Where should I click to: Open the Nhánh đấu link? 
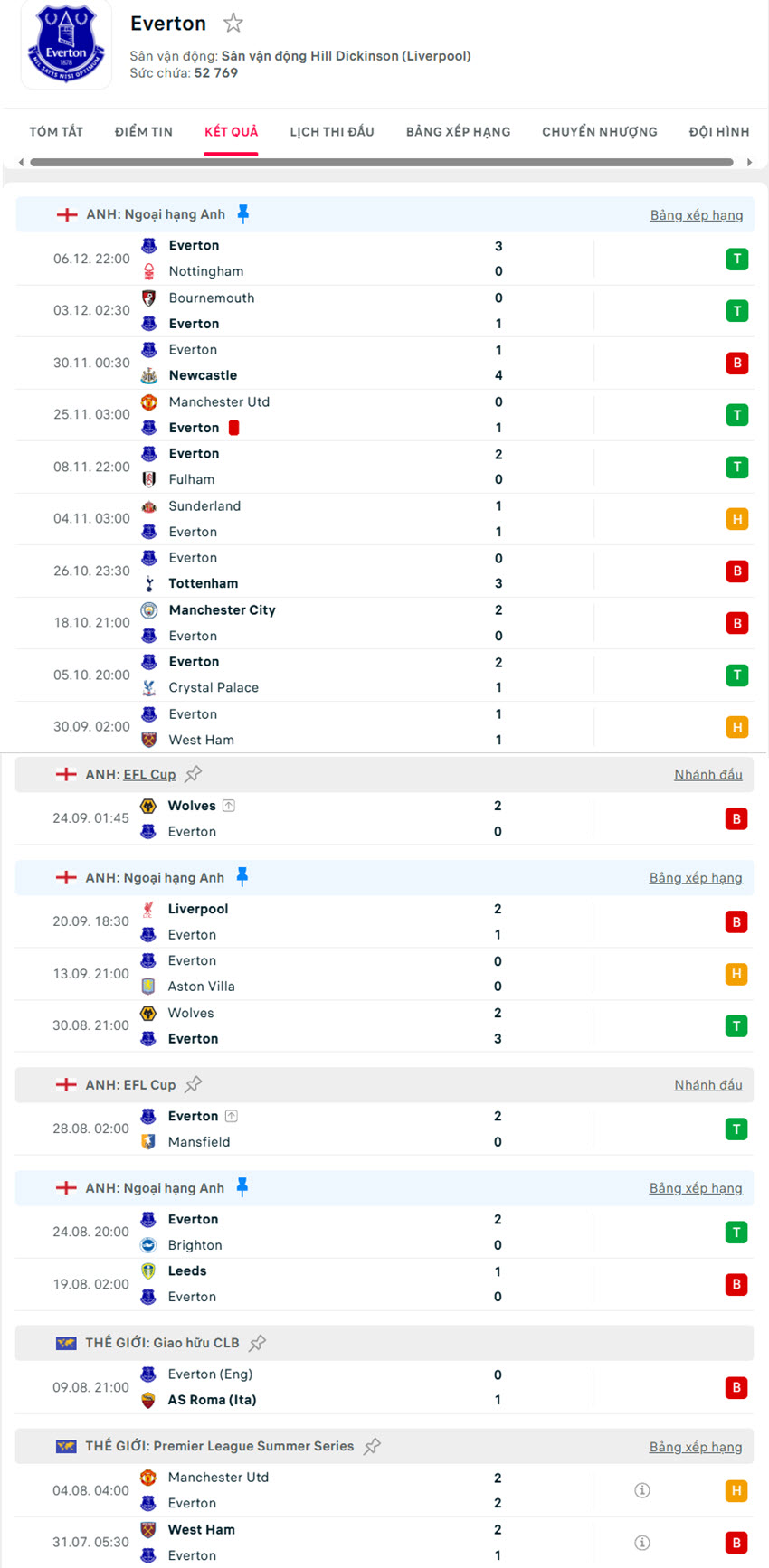point(708,774)
